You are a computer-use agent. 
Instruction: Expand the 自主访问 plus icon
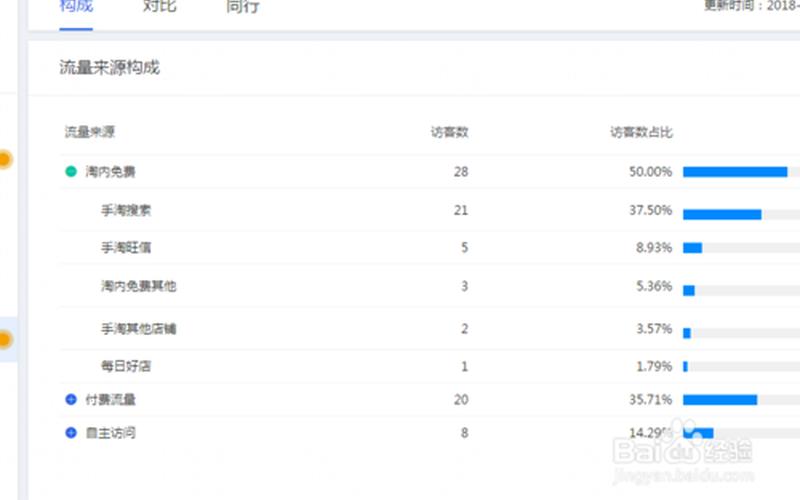pyautogui.click(x=71, y=433)
